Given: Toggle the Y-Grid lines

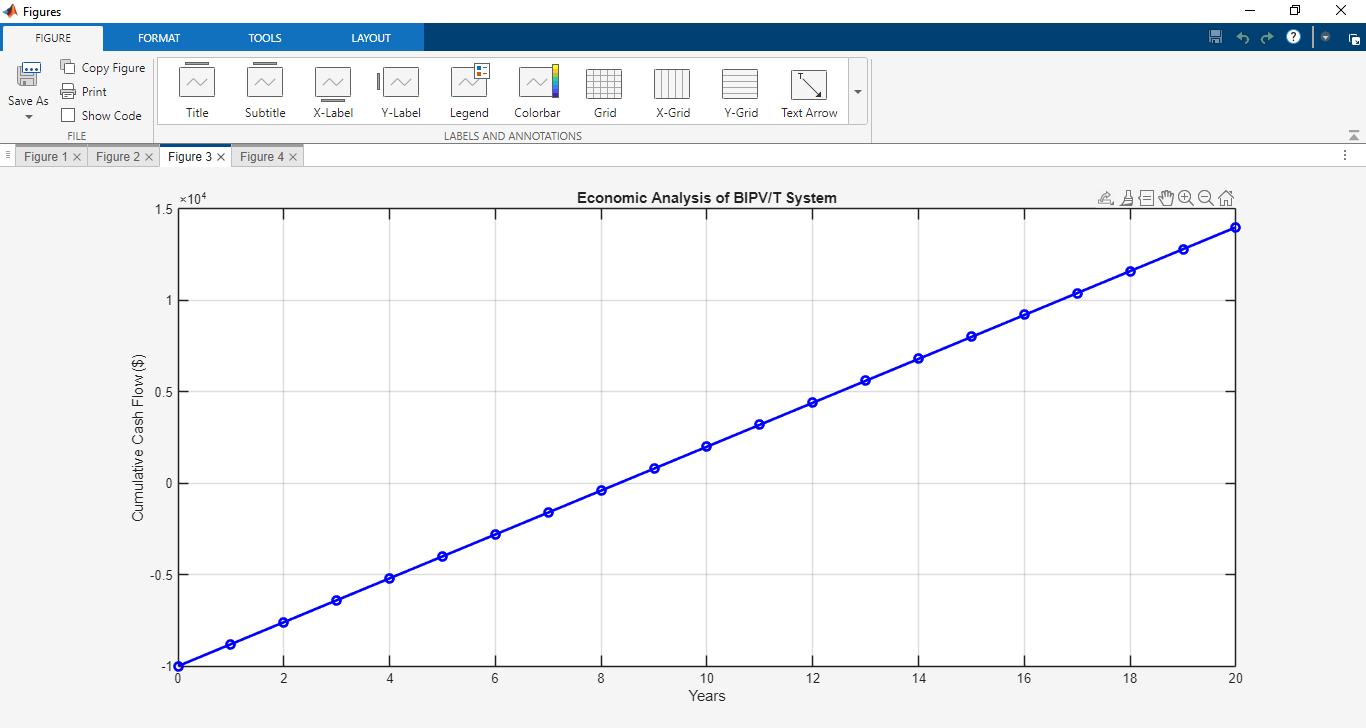Looking at the screenshot, I should 741,92.
